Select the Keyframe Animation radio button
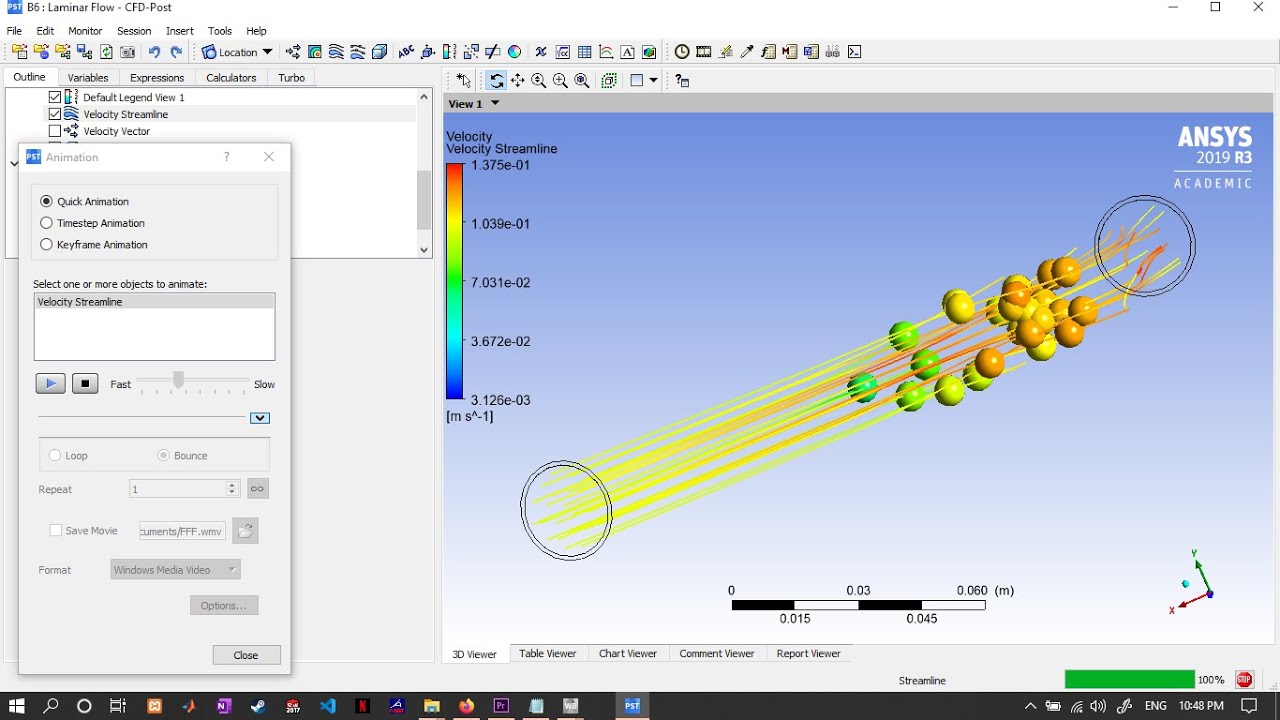 46,244
